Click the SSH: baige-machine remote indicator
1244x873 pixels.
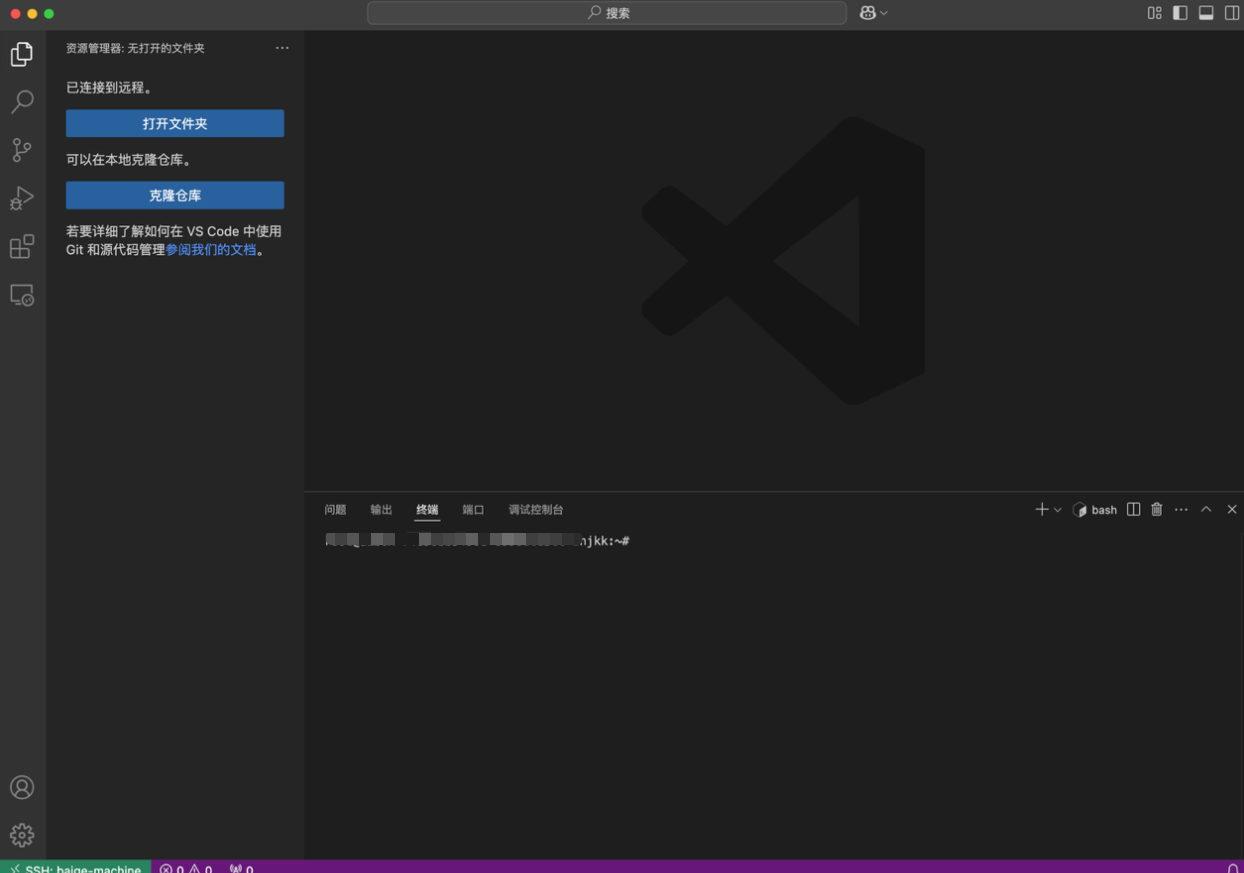(76, 867)
